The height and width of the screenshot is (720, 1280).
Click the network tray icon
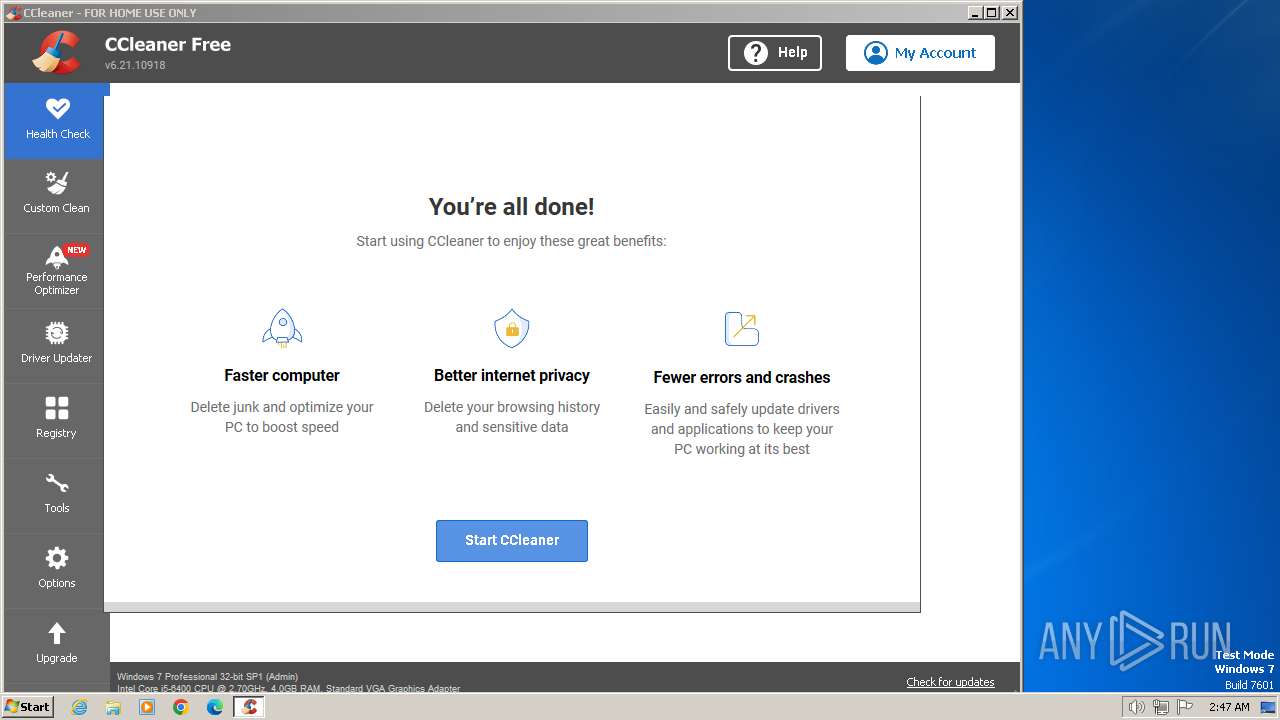[1161, 707]
